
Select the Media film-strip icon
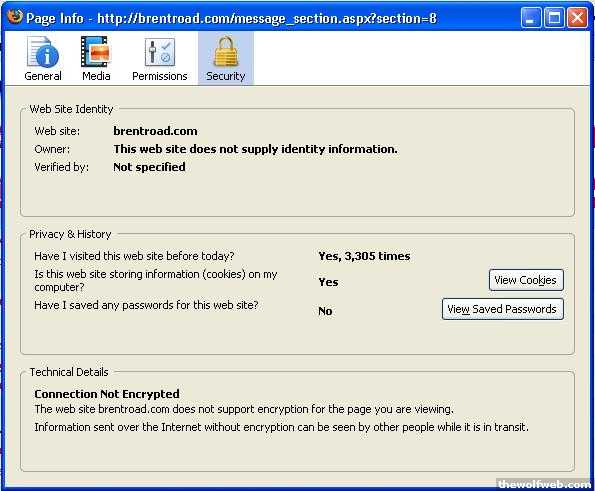pos(96,52)
